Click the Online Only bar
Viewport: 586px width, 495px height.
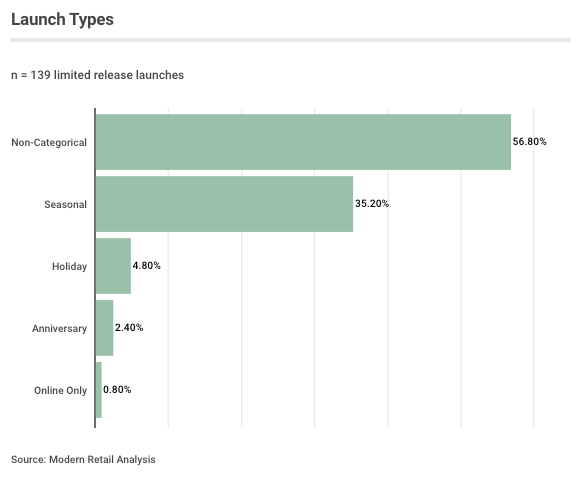pyautogui.click(x=99, y=390)
